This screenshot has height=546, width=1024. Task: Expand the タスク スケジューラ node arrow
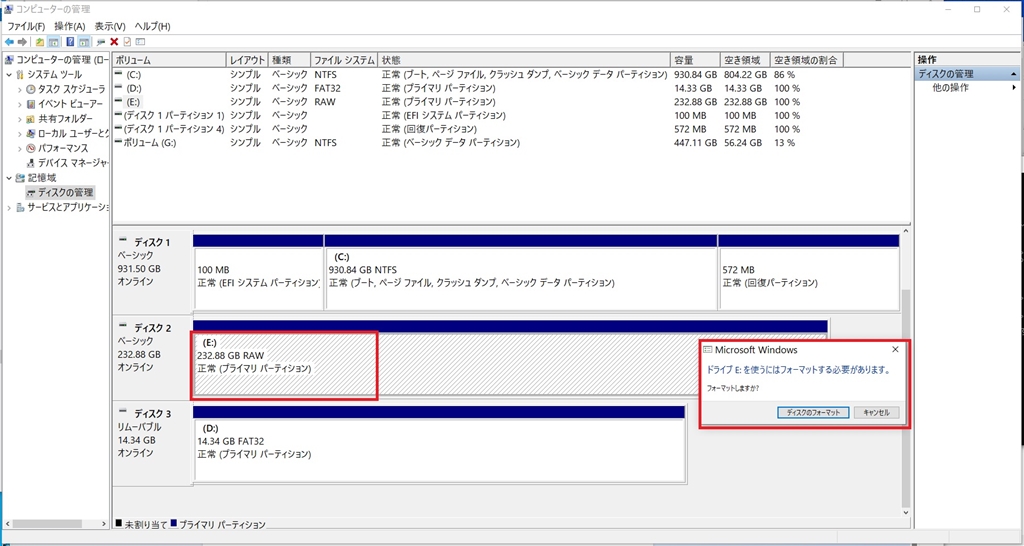point(20,89)
